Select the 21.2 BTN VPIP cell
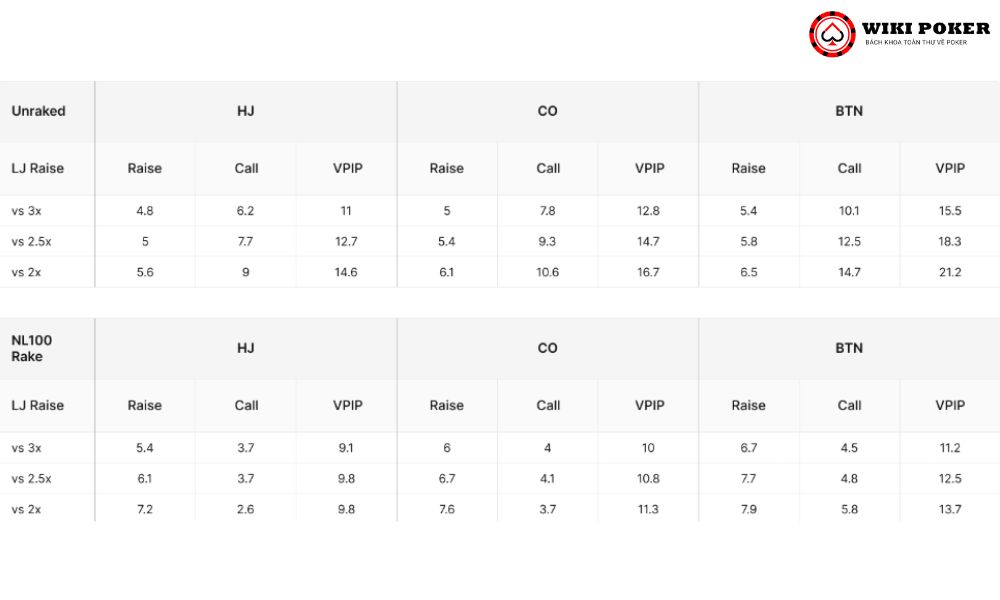1000x600 pixels. [x=950, y=272]
